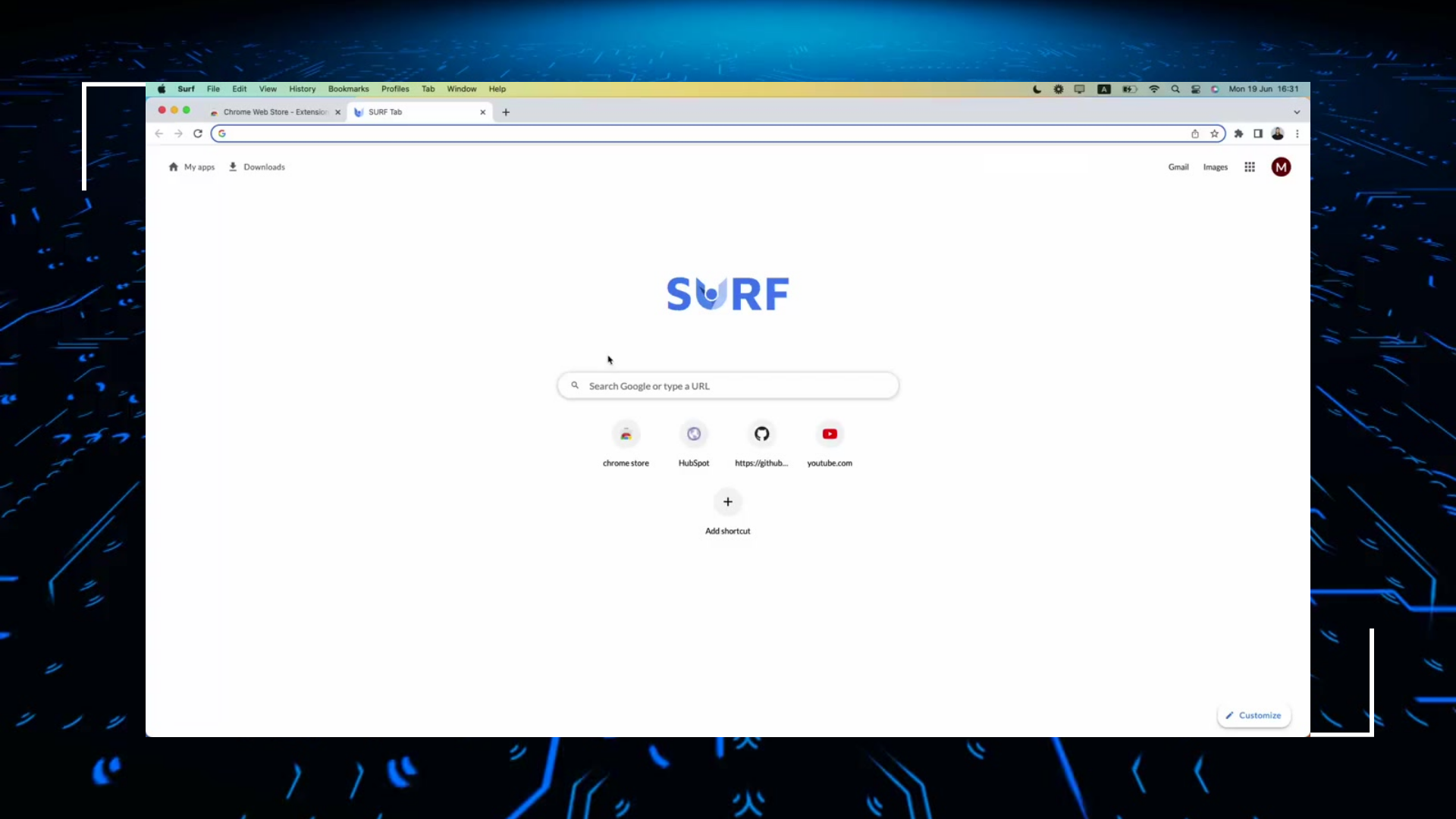Launch the youtube.com shortcut

830,434
